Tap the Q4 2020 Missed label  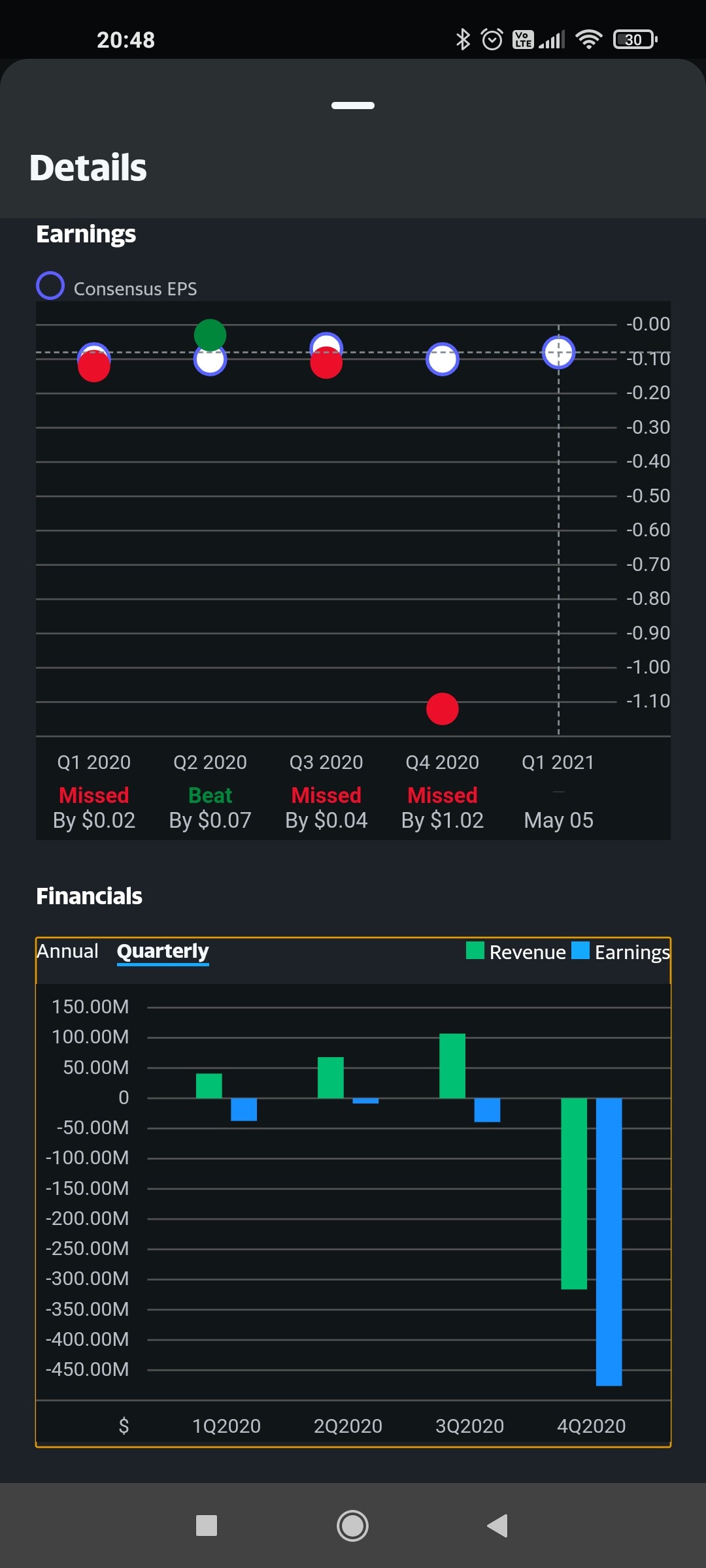tap(443, 795)
